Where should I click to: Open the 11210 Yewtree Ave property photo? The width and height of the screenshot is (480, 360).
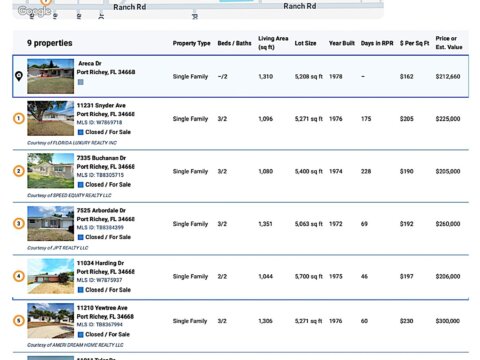pos(51,321)
